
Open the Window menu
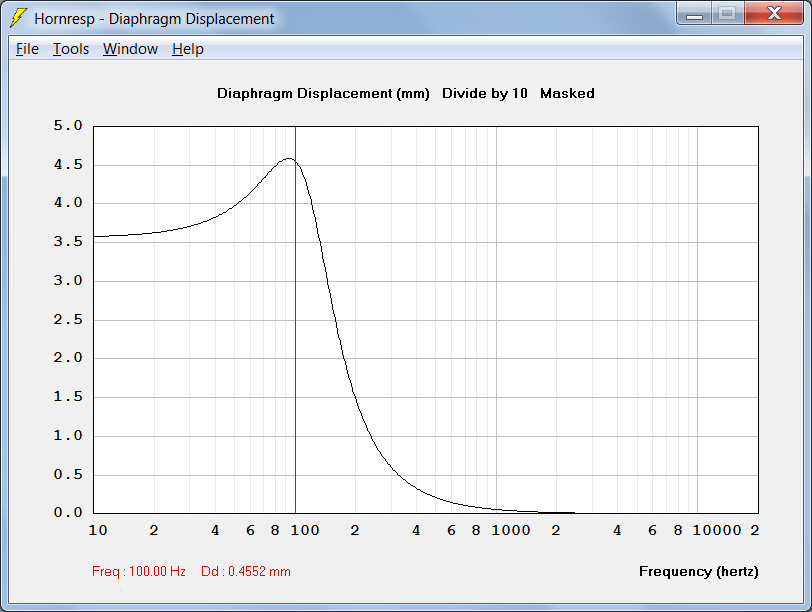click(130, 49)
